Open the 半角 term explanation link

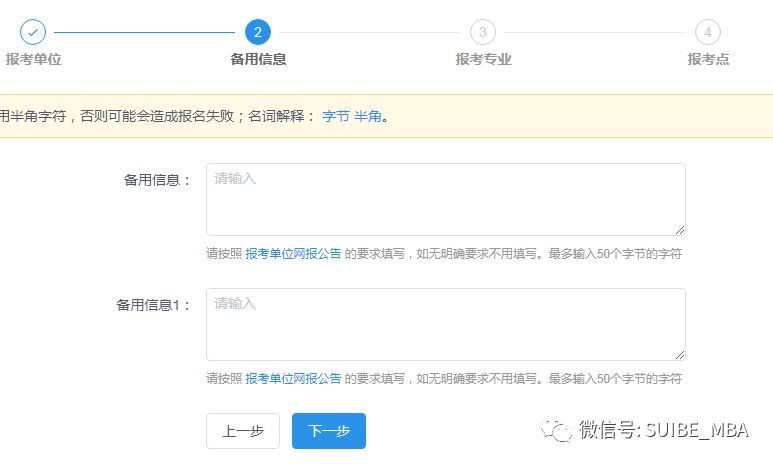coord(367,116)
